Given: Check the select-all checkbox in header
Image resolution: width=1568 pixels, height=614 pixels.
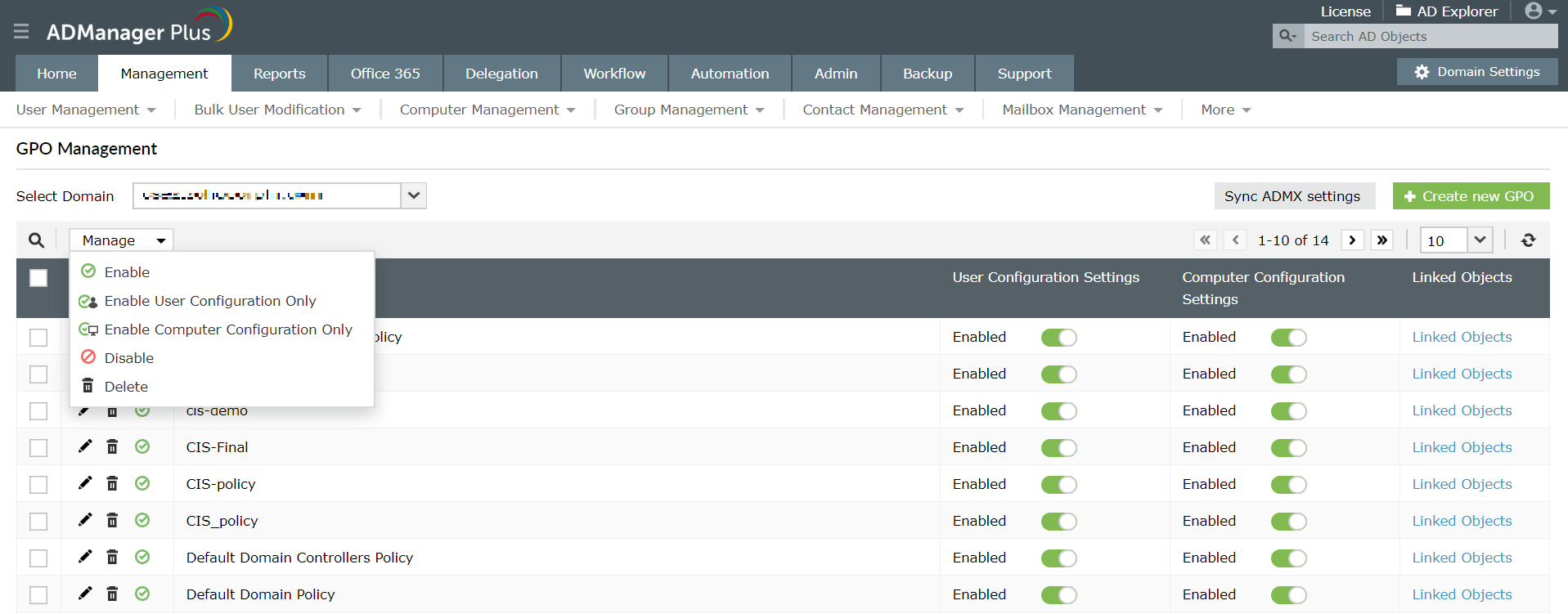Looking at the screenshot, I should click(x=38, y=278).
